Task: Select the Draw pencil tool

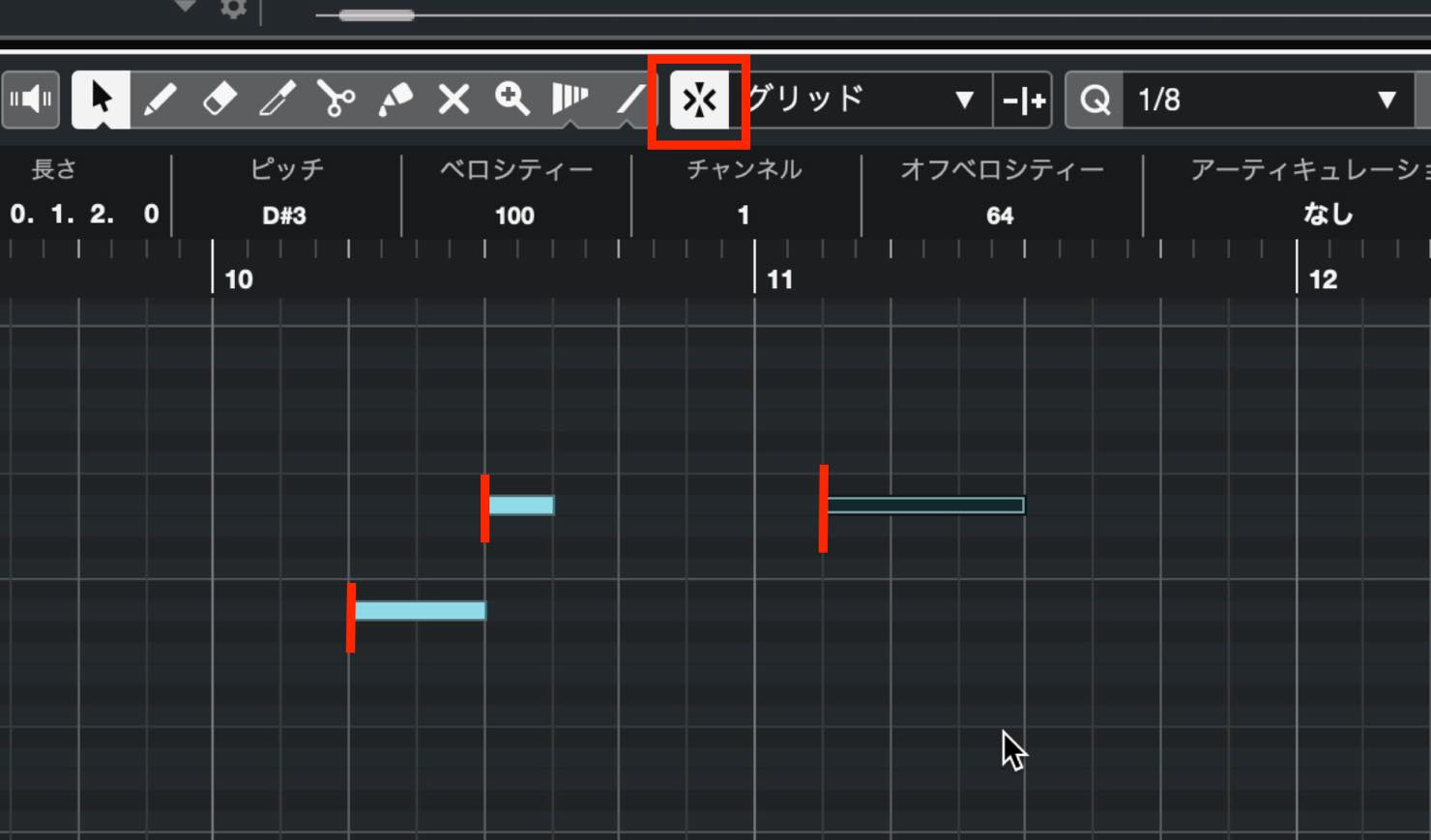Action: [160, 100]
